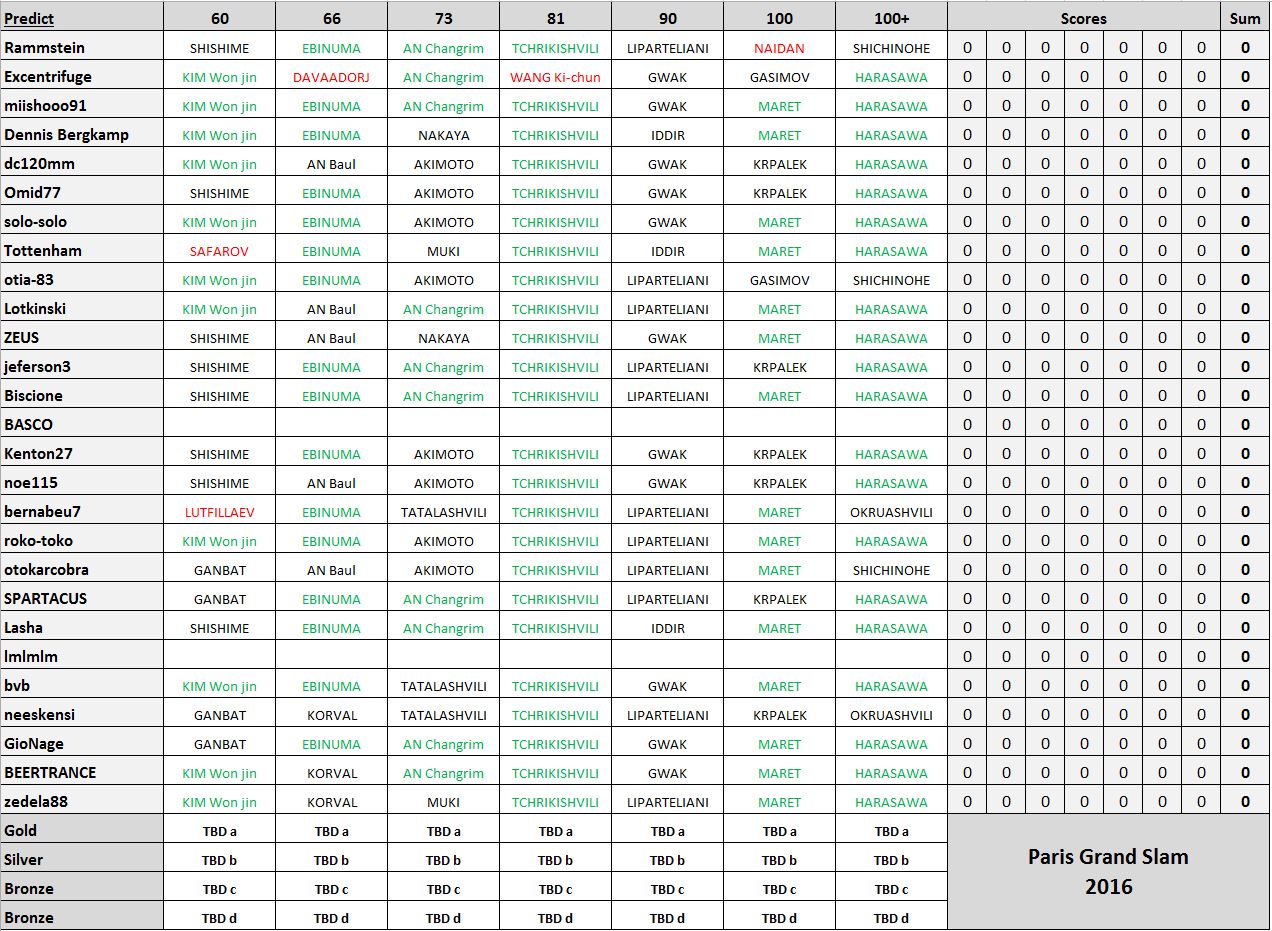
Task: Click the Sum value for zedela88
Action: (x=1245, y=801)
